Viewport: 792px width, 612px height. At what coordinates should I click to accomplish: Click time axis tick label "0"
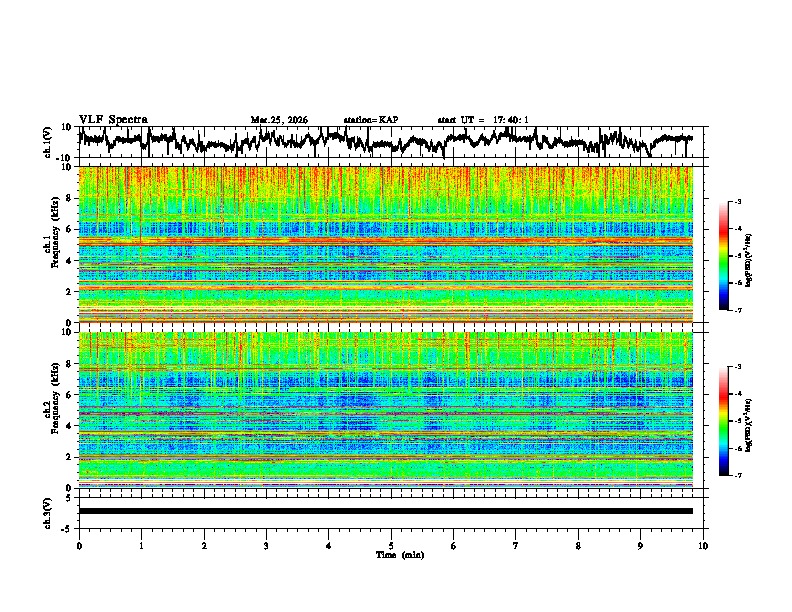[79, 546]
